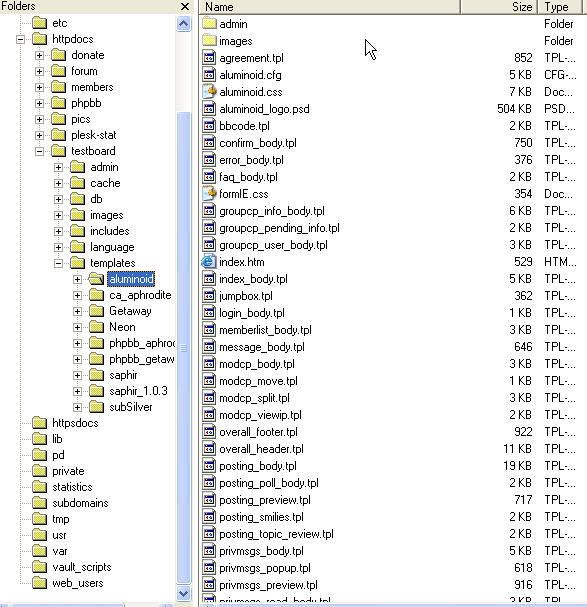This screenshot has width=587, height=607.
Task: Expand the subSilver template folder
Action: click(77, 407)
